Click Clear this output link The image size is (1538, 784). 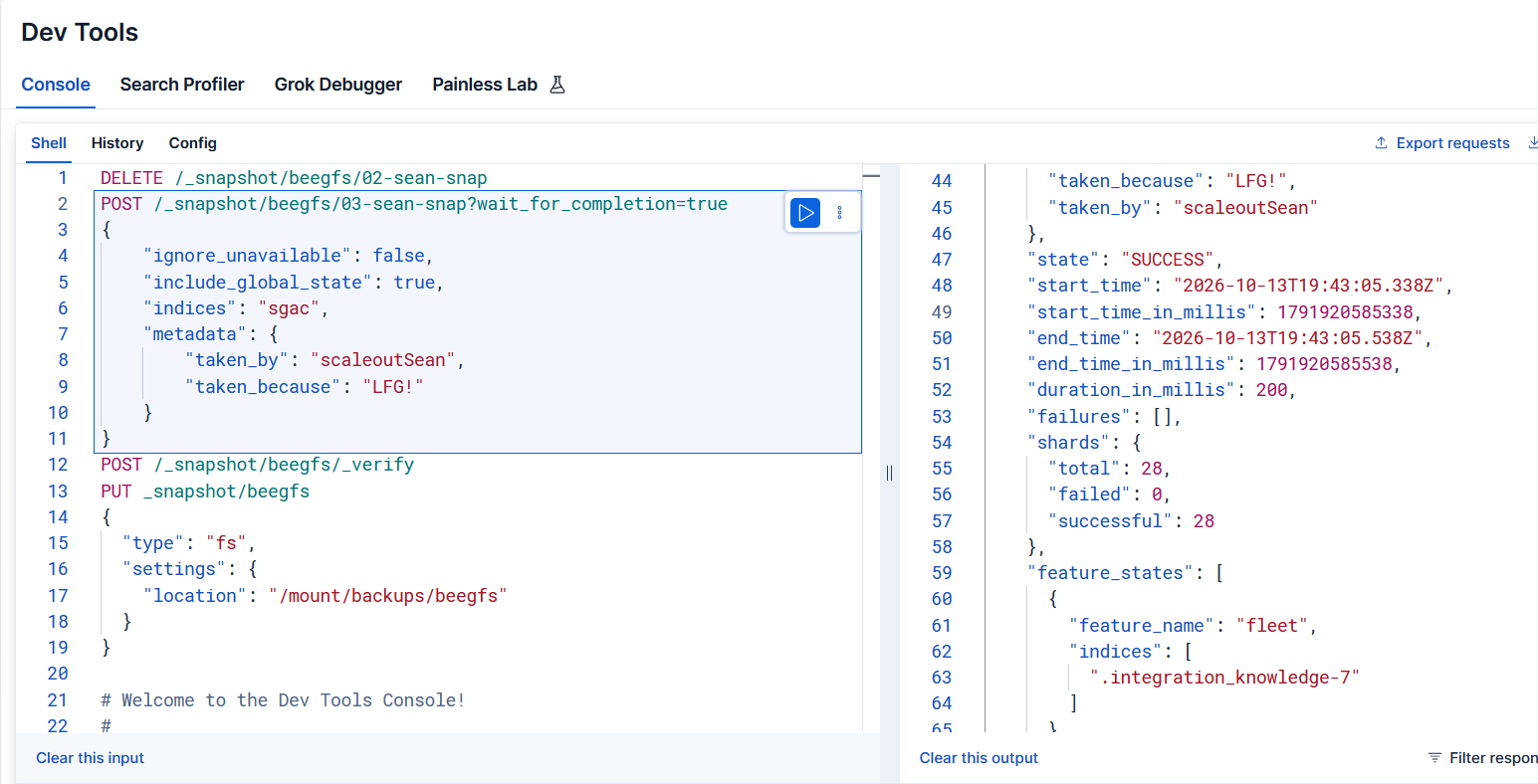[979, 758]
